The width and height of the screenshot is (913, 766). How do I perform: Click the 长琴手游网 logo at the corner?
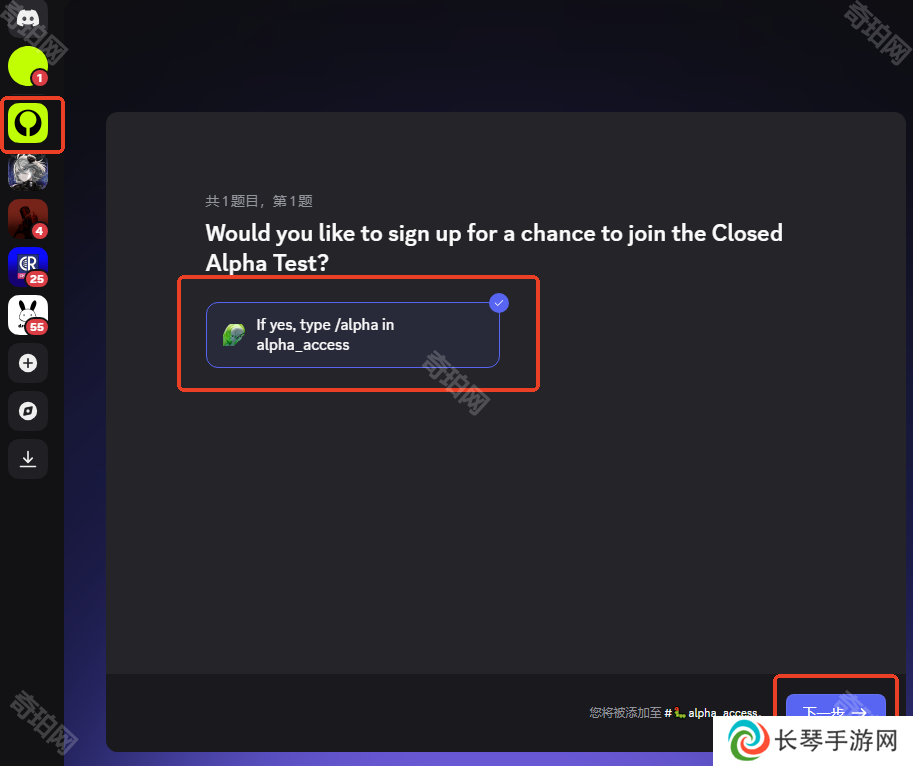coord(813,741)
